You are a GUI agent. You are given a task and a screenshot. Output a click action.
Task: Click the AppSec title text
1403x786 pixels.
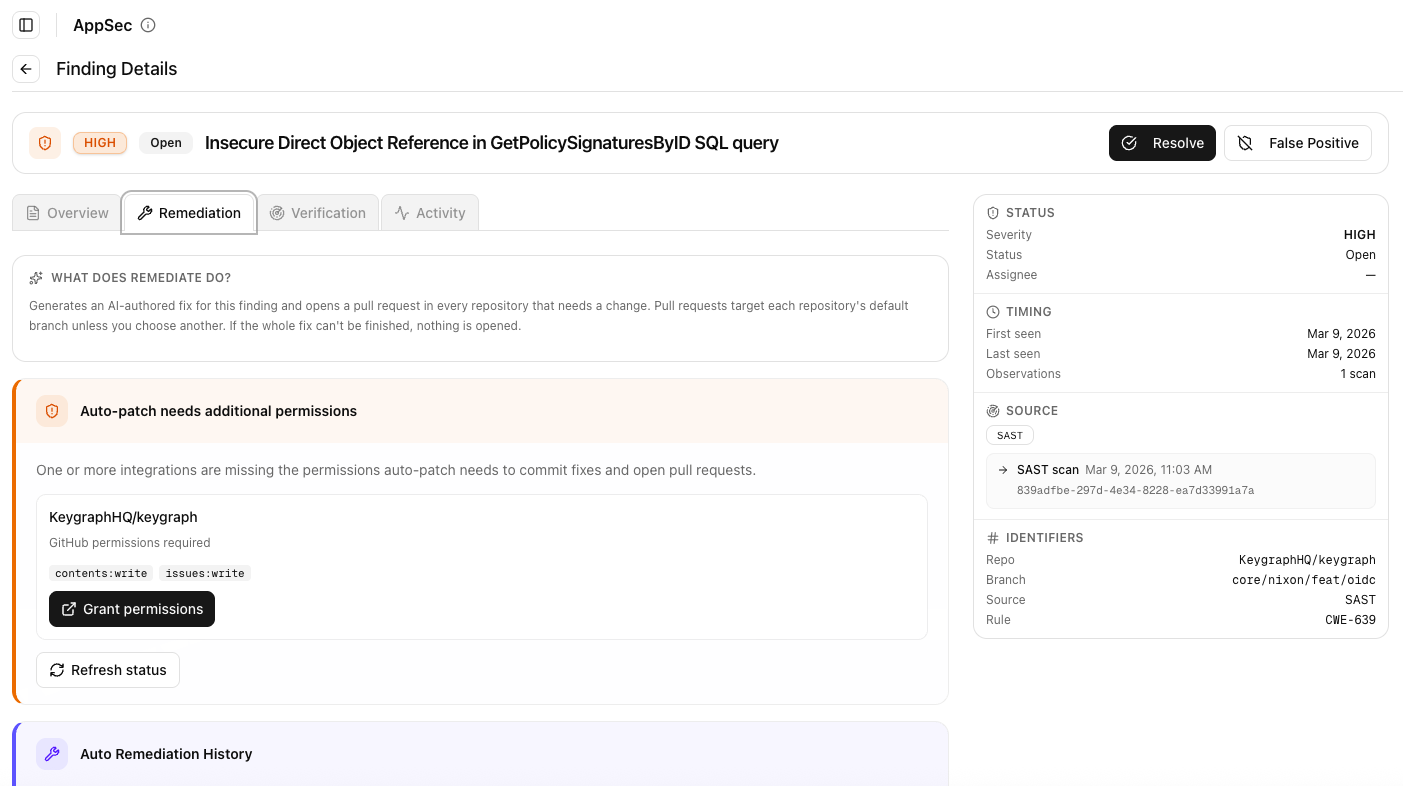[102, 25]
